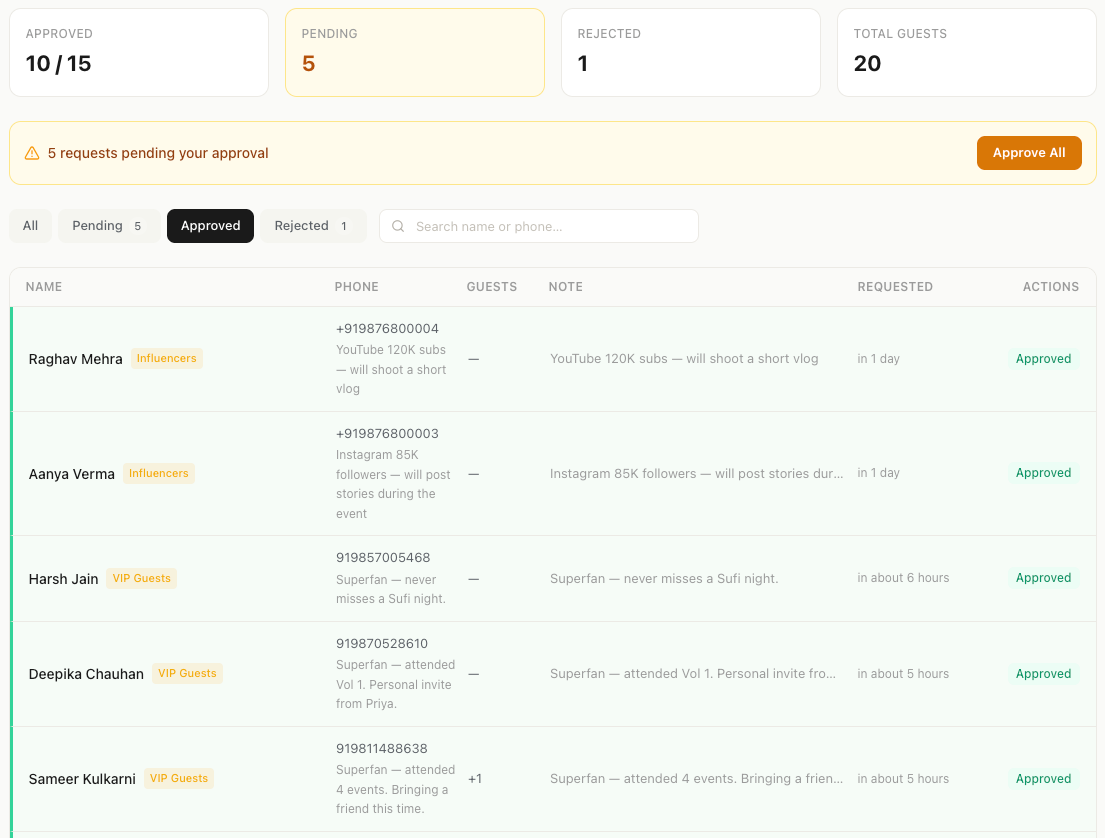This screenshot has width=1105, height=838.
Task: Click the Total Guests summary card
Action: pyautogui.click(x=966, y=53)
